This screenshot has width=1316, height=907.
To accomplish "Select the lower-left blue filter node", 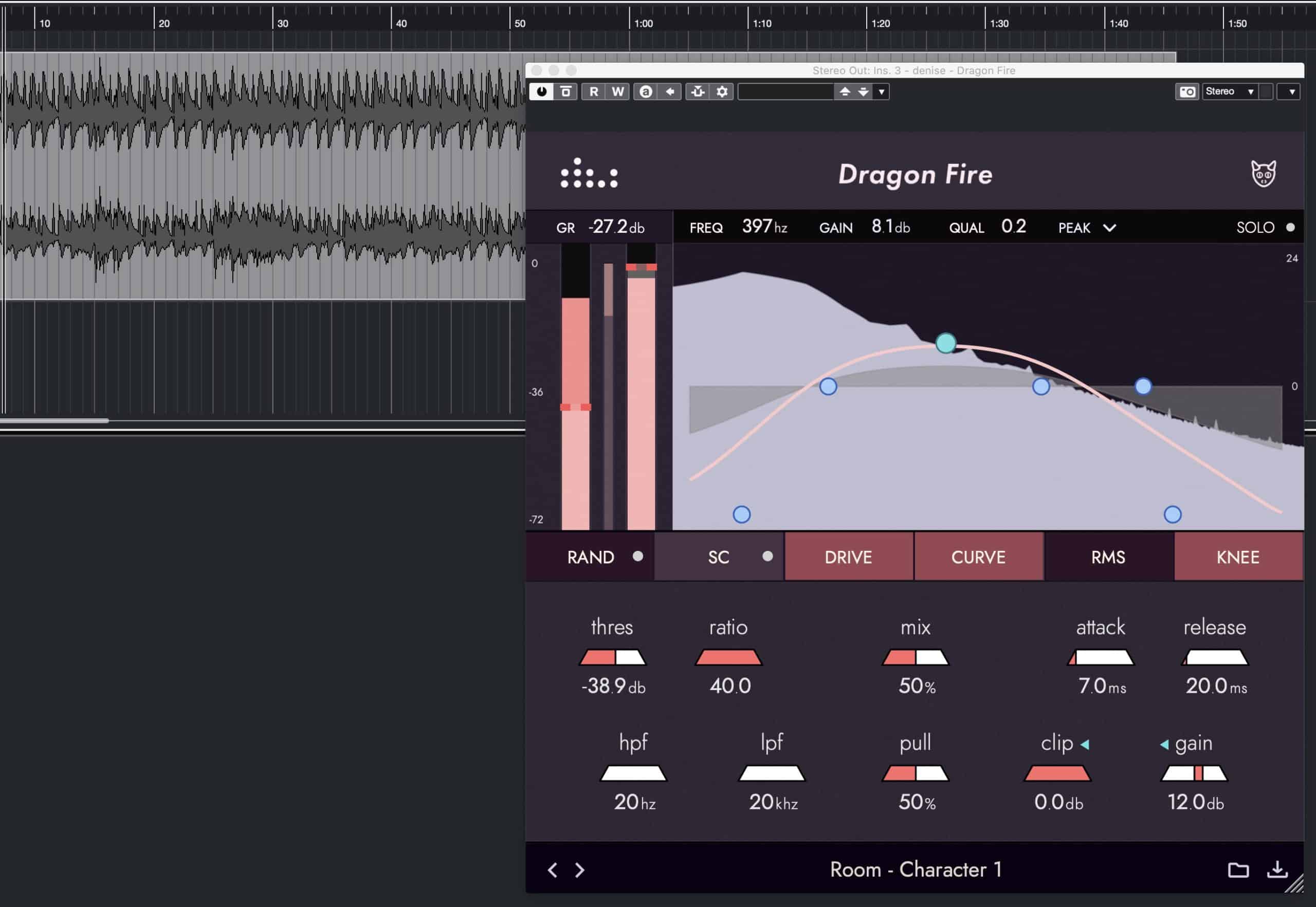I will point(741,515).
